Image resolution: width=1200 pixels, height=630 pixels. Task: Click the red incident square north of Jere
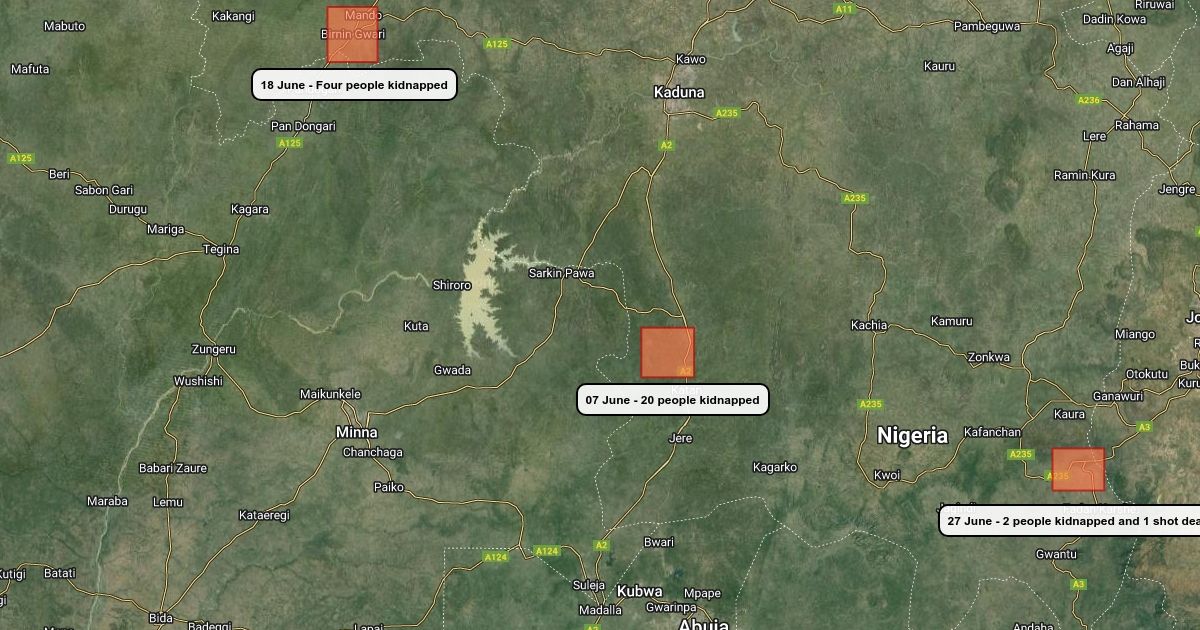pyautogui.click(x=668, y=353)
